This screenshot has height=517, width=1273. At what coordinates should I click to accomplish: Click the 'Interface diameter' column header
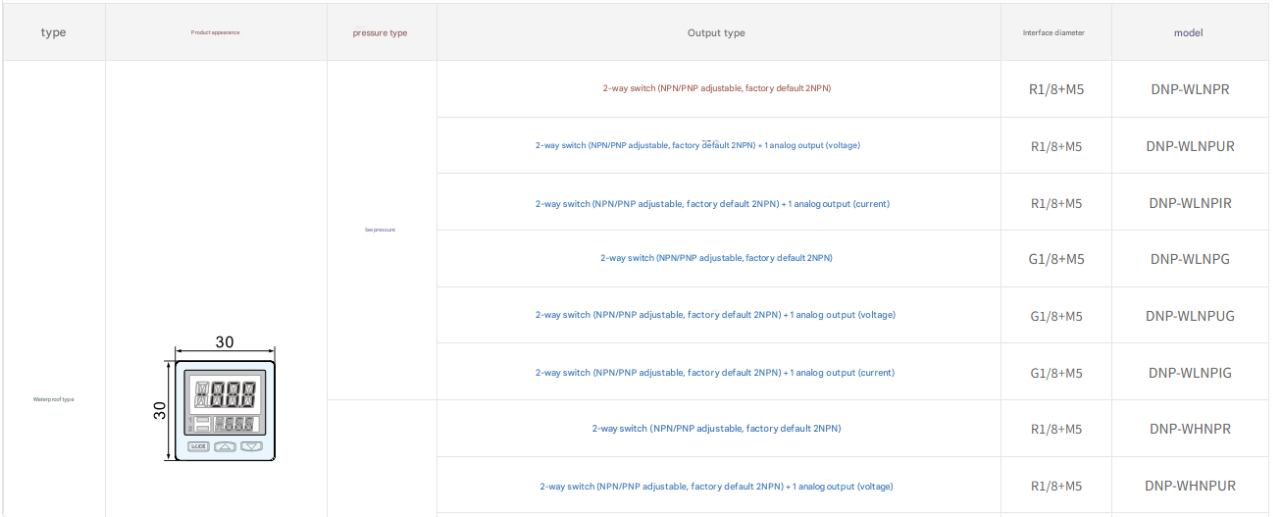click(x=1053, y=33)
